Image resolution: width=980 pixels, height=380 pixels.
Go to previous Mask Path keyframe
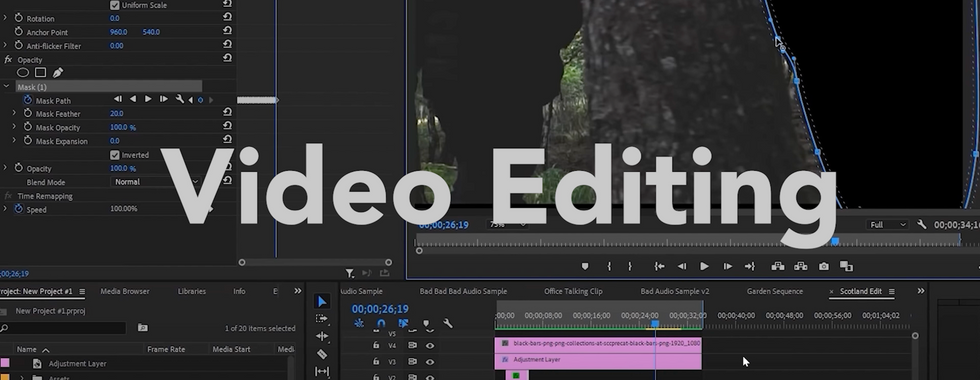pos(191,100)
